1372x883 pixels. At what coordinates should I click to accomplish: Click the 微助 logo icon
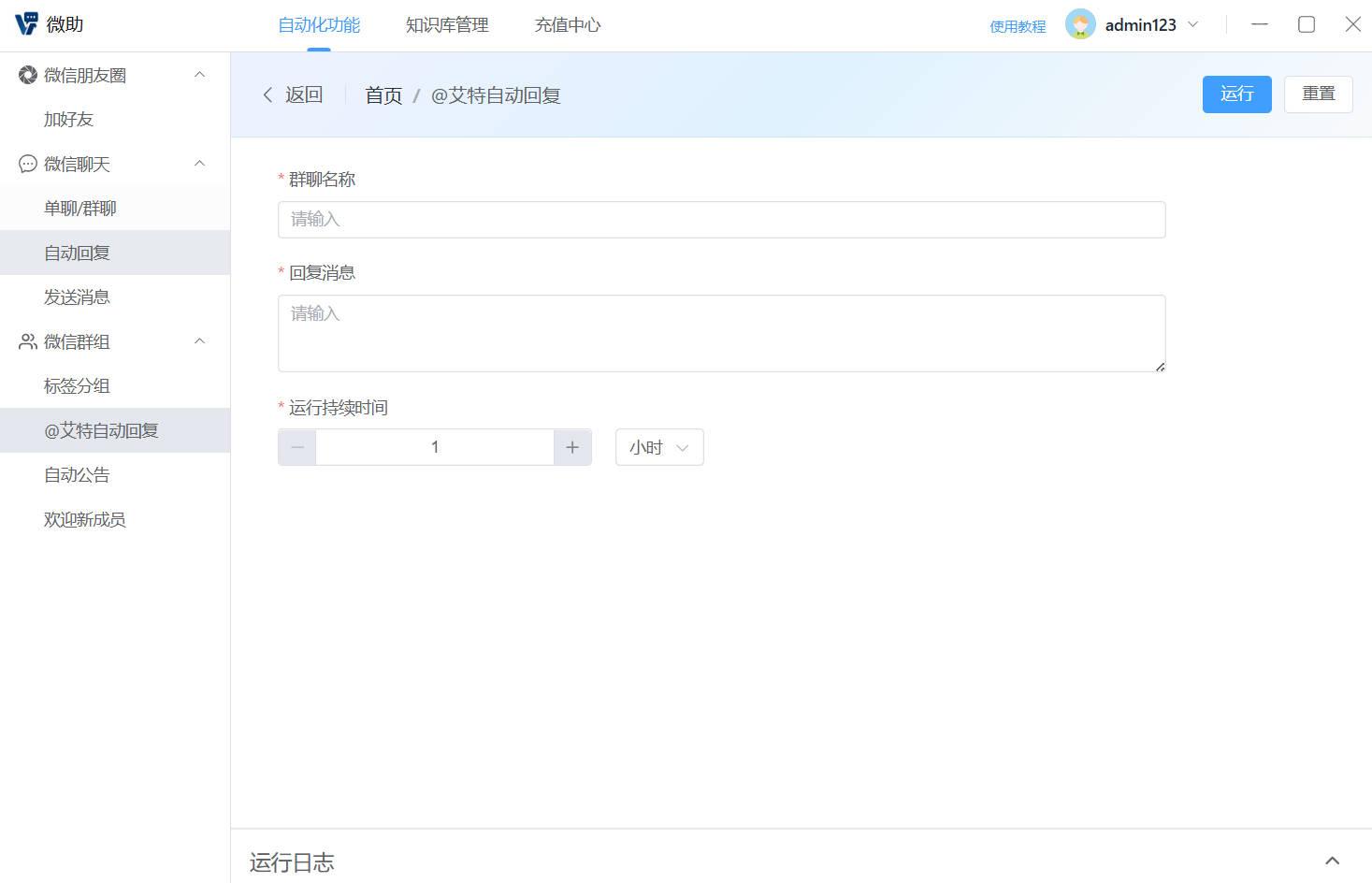26,24
